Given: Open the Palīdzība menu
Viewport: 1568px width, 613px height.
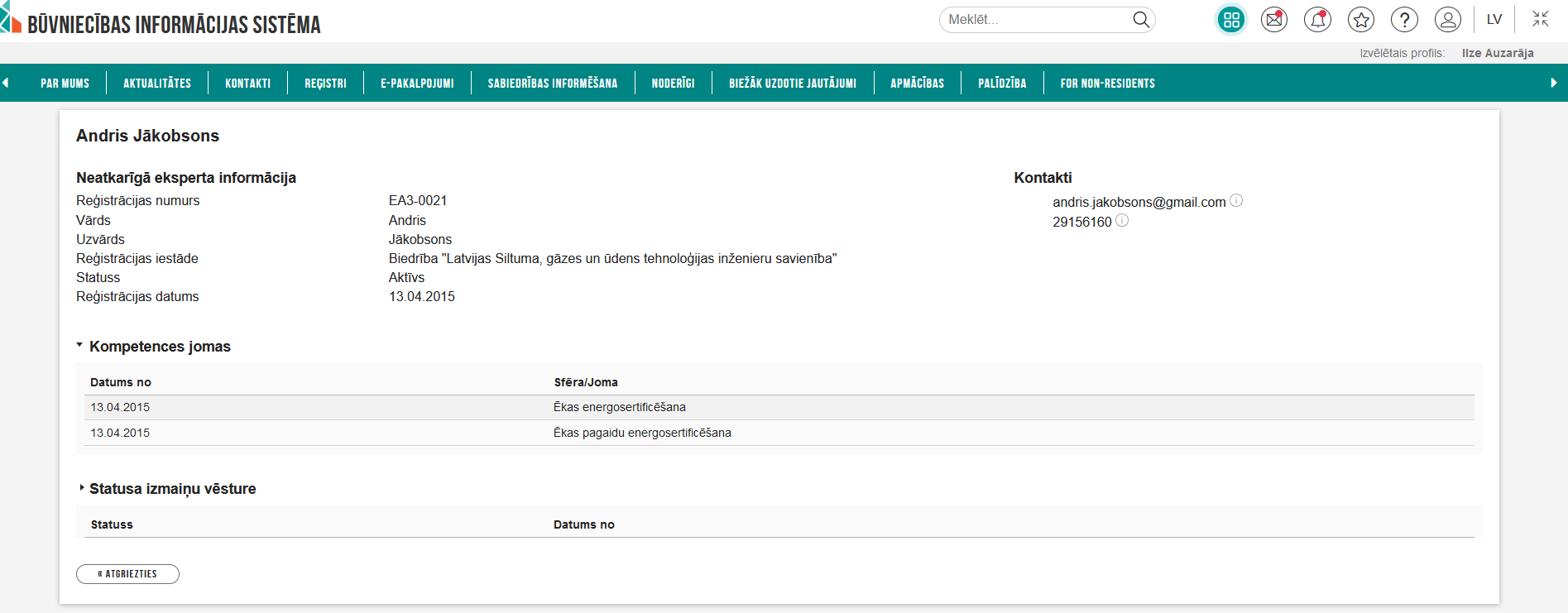Looking at the screenshot, I should tap(1002, 84).
